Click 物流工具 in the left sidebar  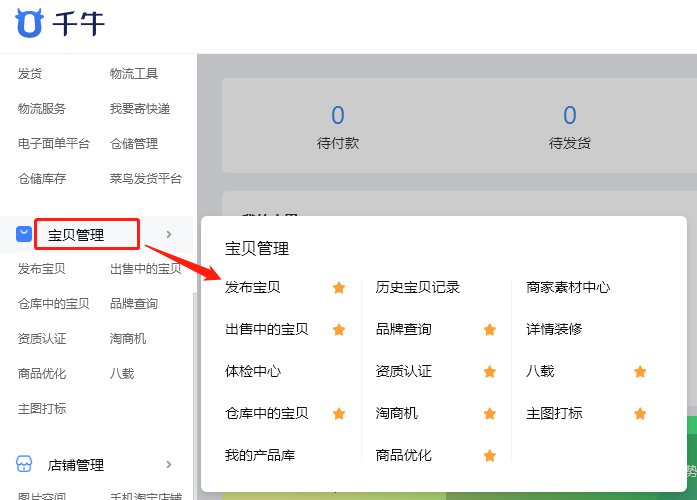[134, 73]
